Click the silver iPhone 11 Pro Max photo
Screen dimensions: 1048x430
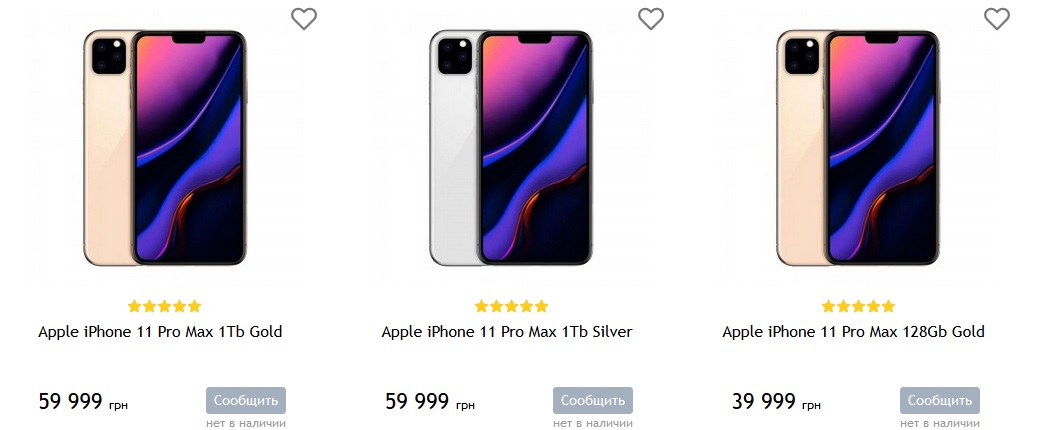(x=511, y=148)
